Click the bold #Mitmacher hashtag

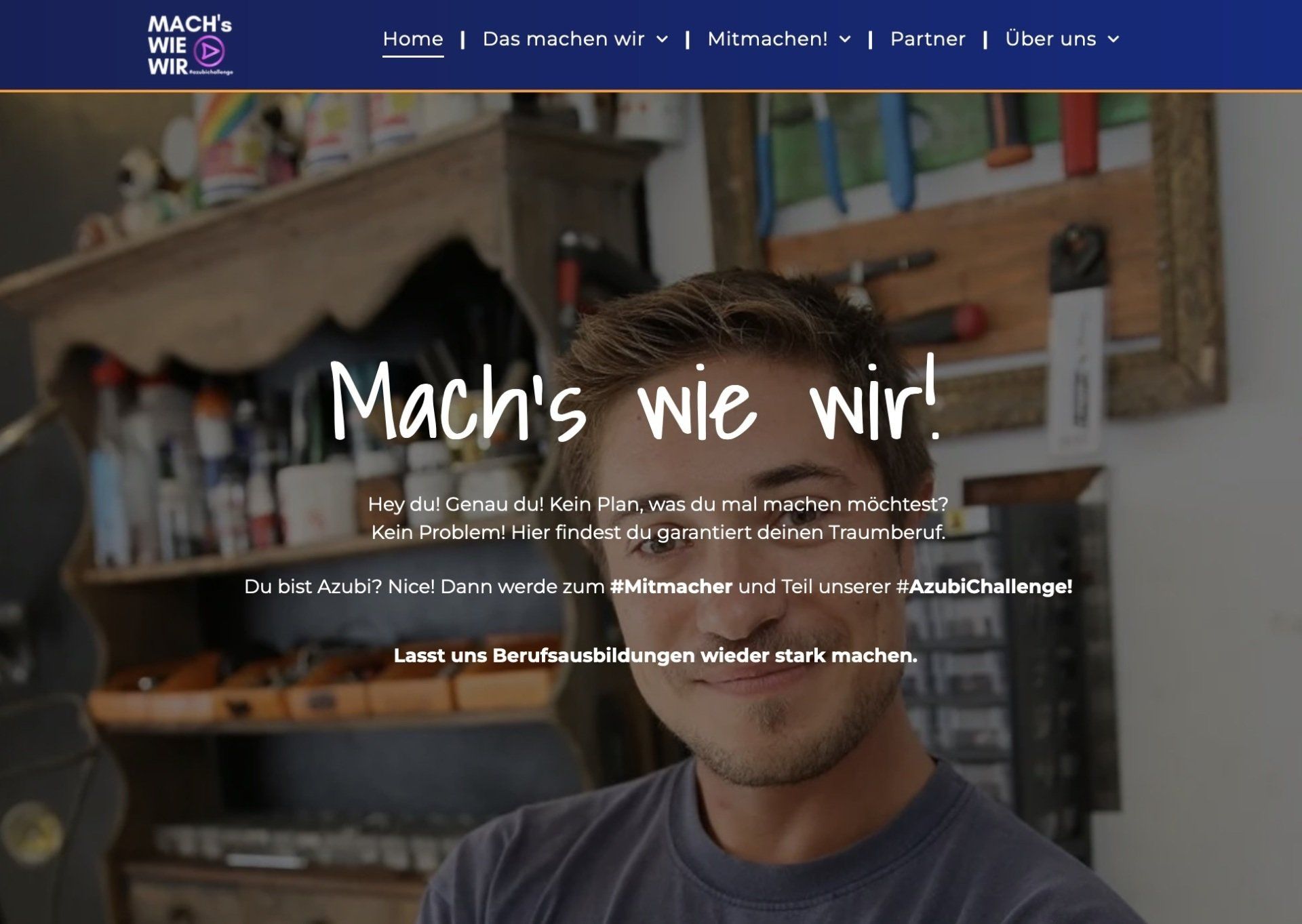[x=671, y=586]
